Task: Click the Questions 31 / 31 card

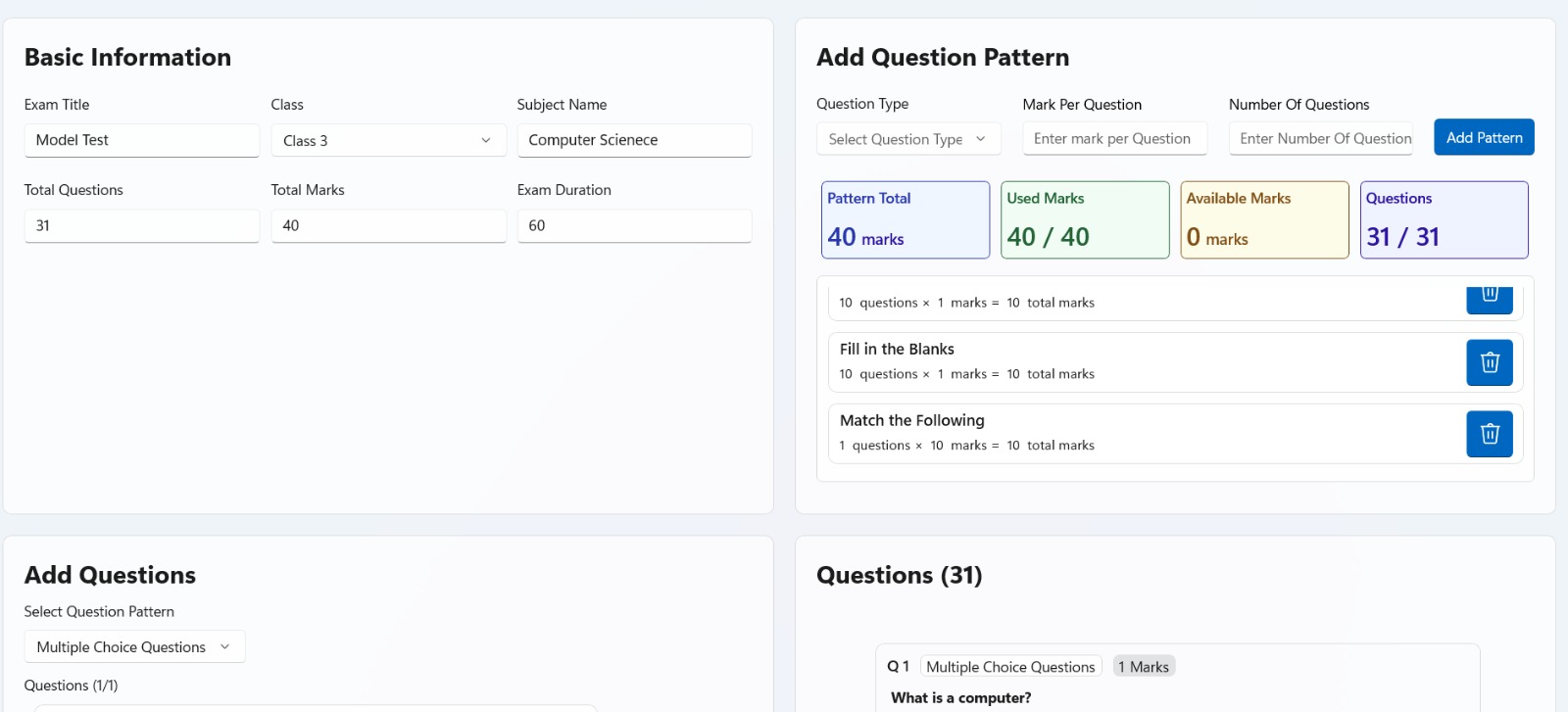Action: [x=1444, y=220]
